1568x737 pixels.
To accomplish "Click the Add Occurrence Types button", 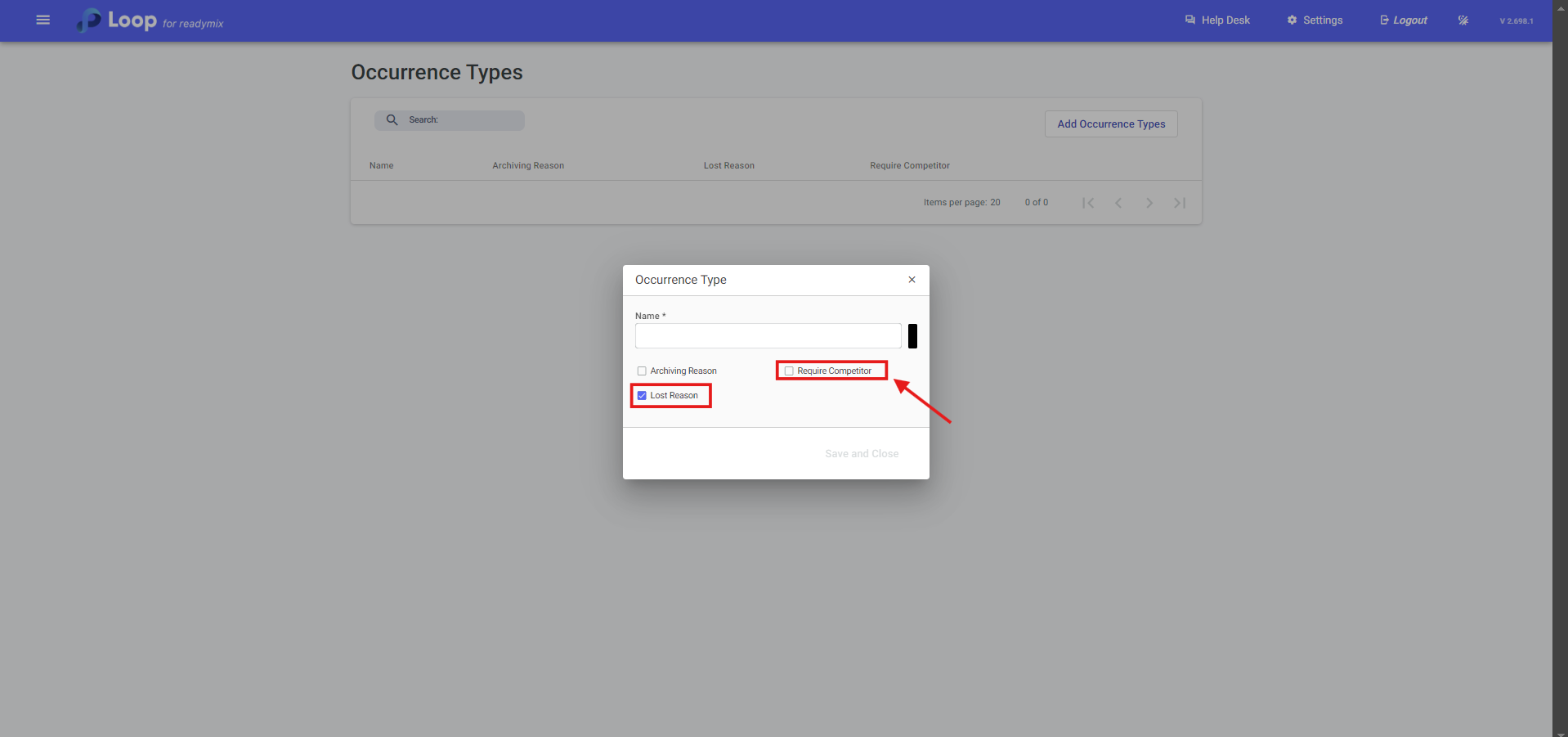I will [x=1110, y=124].
